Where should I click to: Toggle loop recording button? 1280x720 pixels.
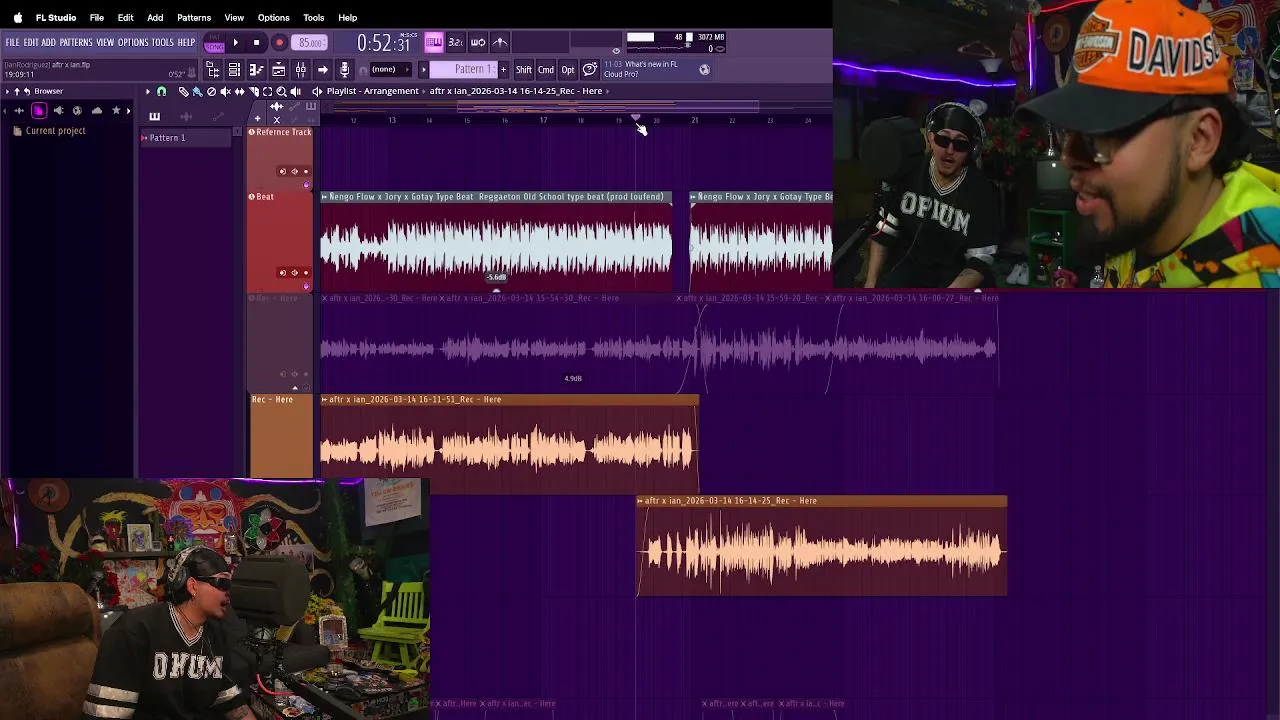pyautogui.click(x=478, y=42)
